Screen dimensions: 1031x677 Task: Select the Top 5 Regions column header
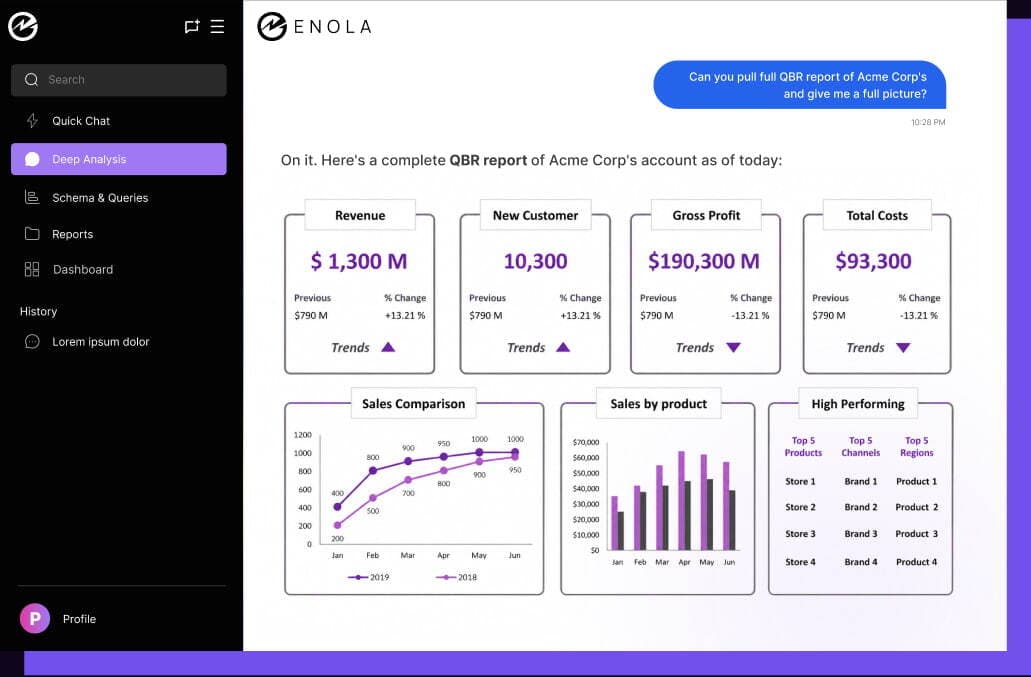click(x=917, y=446)
